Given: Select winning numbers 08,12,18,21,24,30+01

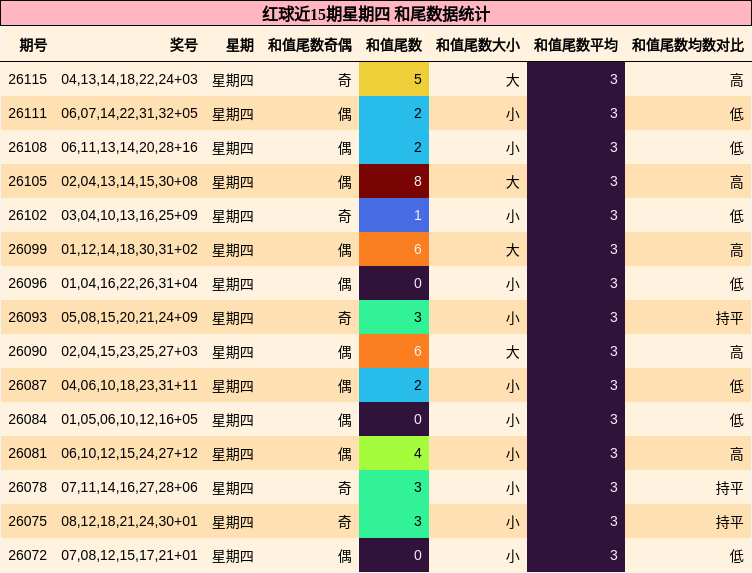Looking at the screenshot, I should pos(129,521).
